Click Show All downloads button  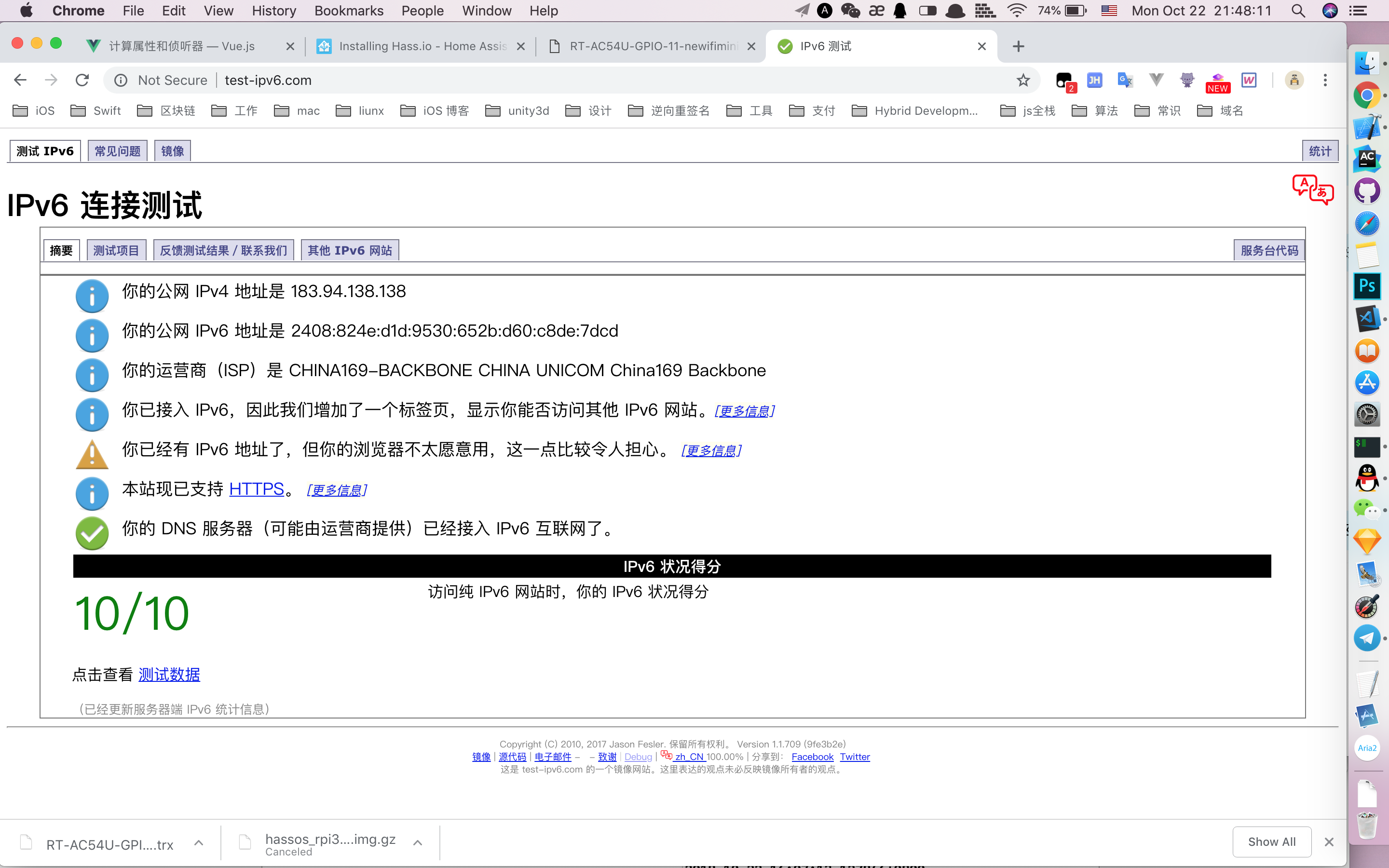tap(1271, 841)
